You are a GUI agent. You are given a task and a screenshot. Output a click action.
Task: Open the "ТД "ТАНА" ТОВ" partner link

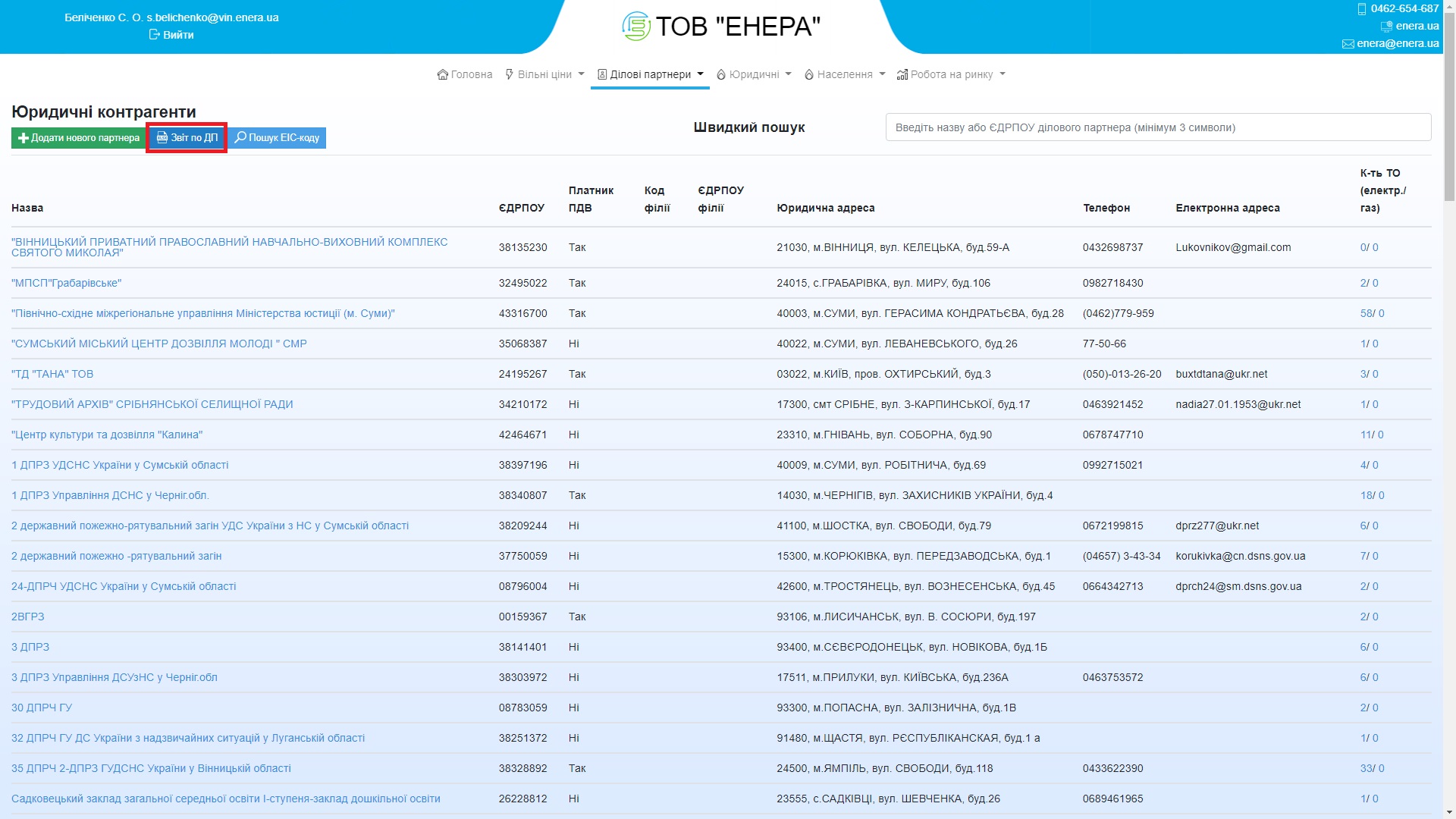coord(52,374)
